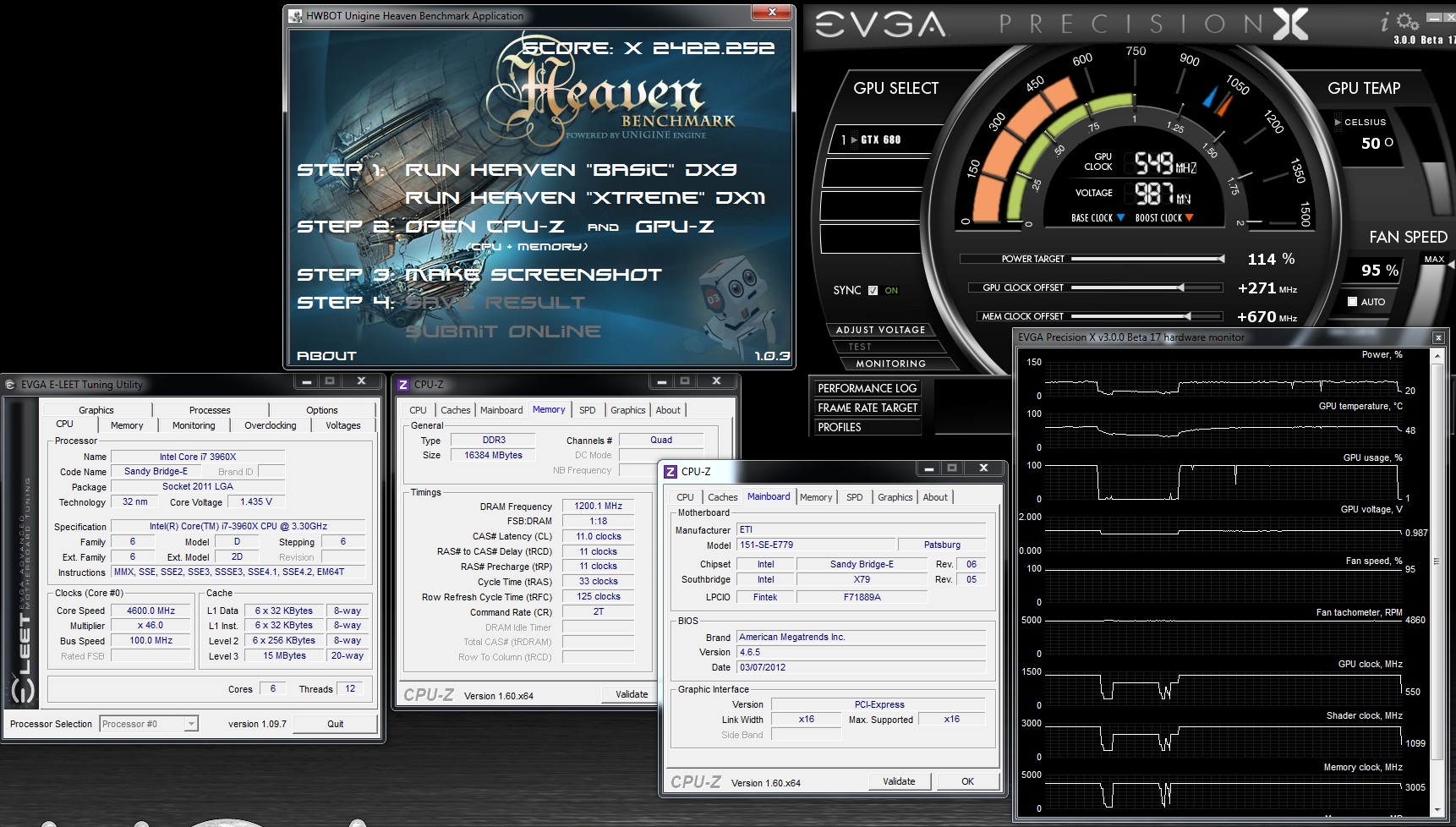Run Heaven Basic DX9 benchmark
Viewport: 1456px width, 827px height.
point(571,170)
